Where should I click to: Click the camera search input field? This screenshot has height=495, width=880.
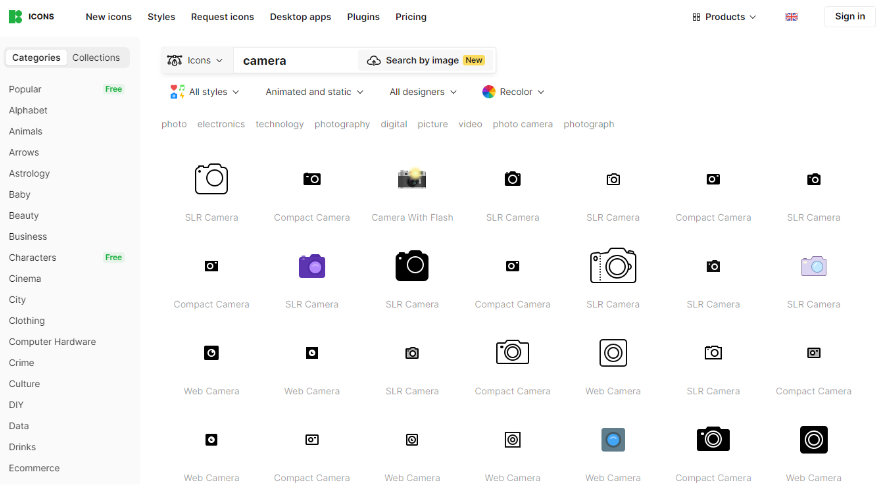click(295, 61)
